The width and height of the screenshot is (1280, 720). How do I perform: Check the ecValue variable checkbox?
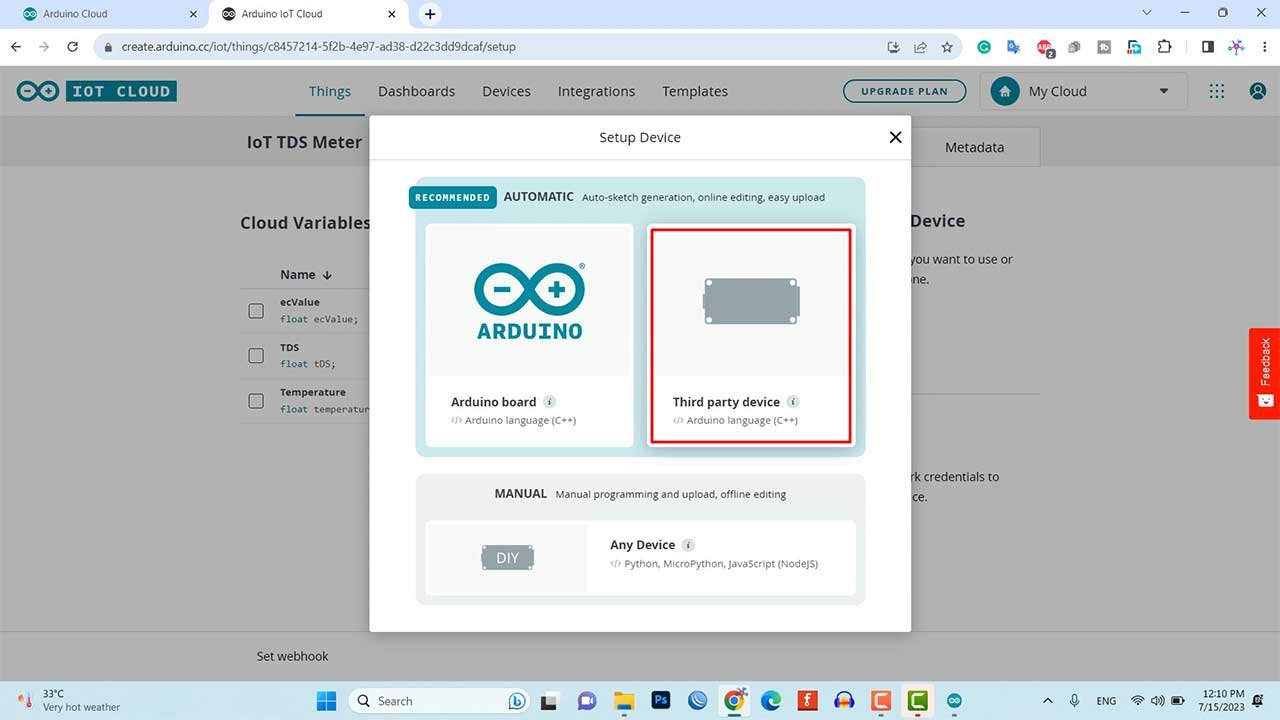256,310
